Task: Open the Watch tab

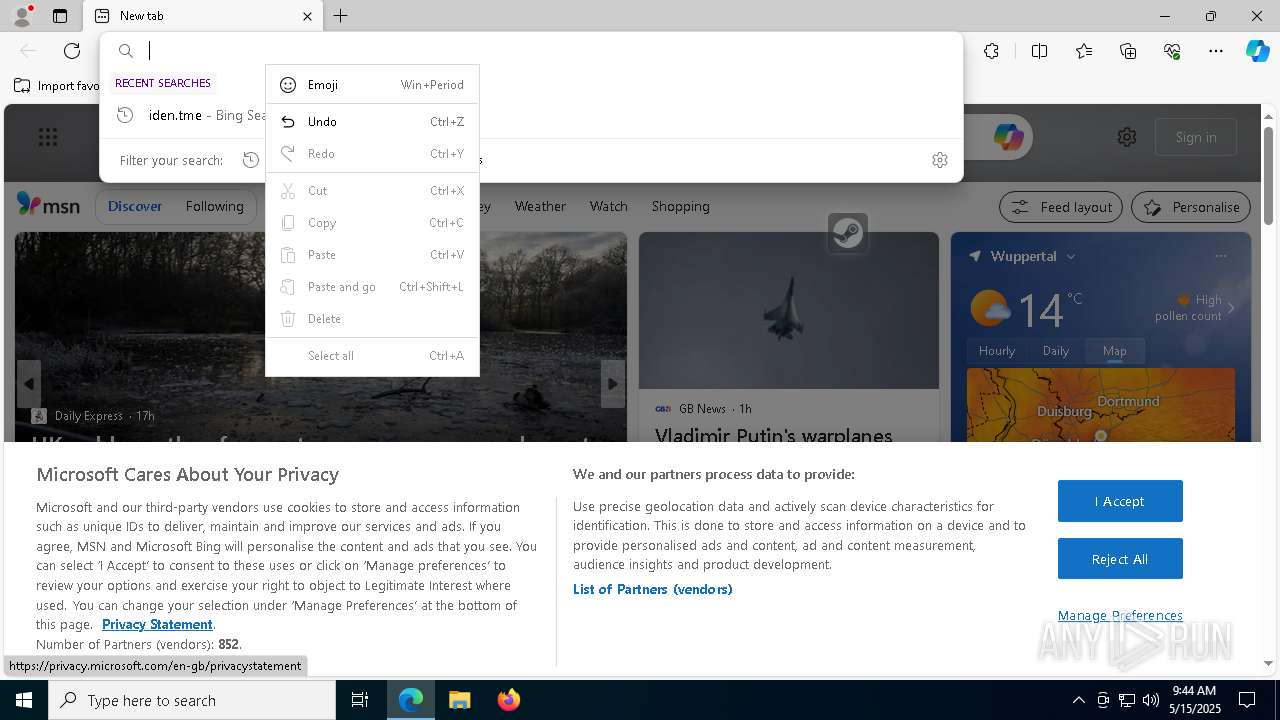Action: click(608, 206)
